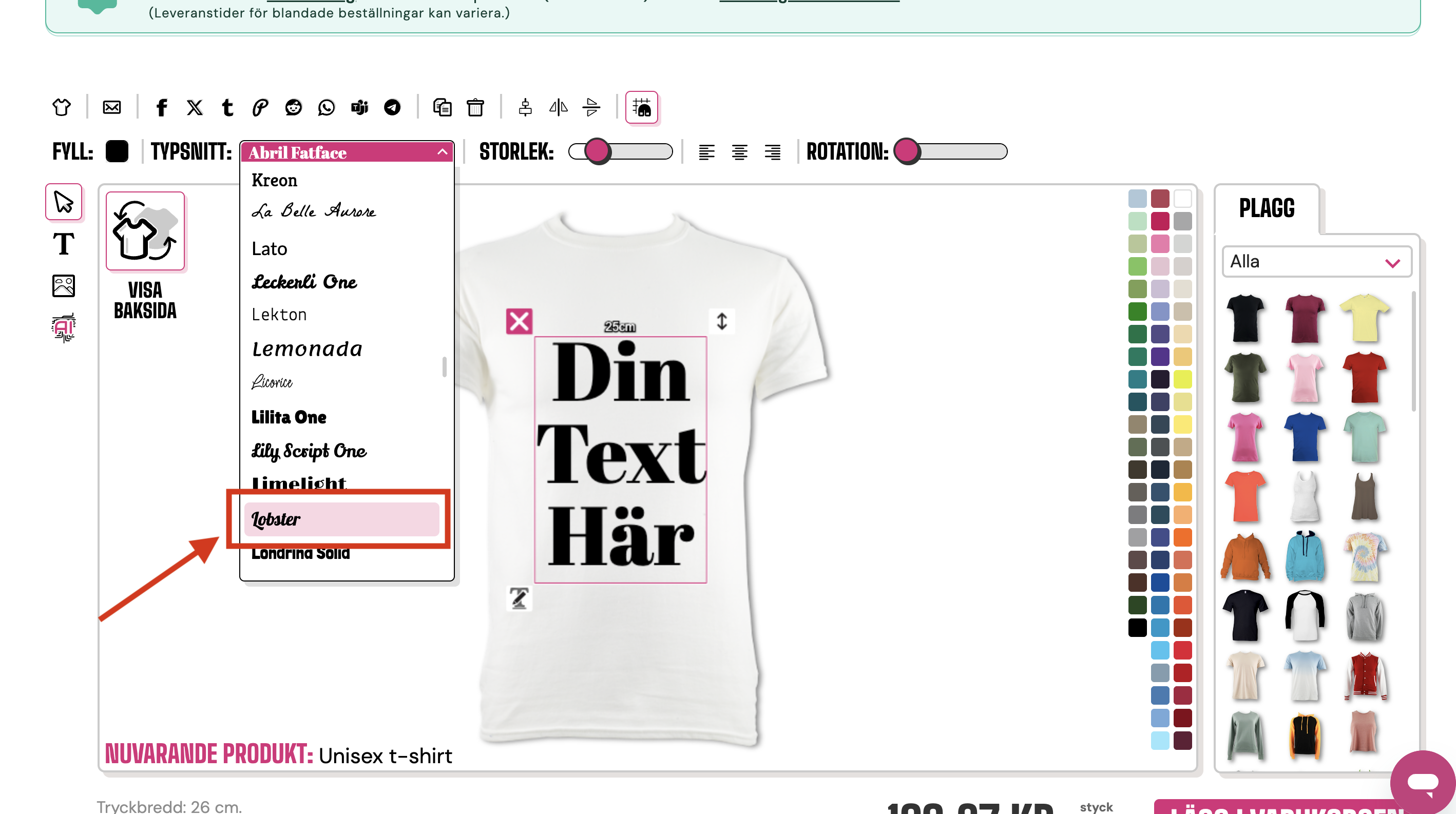
Task: Toggle the snap-to-grid button
Action: point(642,107)
